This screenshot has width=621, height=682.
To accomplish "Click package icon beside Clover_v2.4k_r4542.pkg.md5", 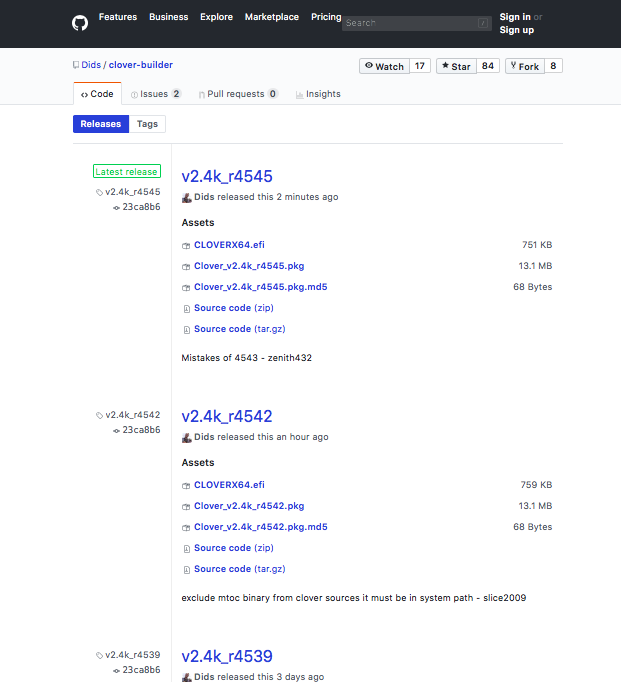I will coord(186,528).
